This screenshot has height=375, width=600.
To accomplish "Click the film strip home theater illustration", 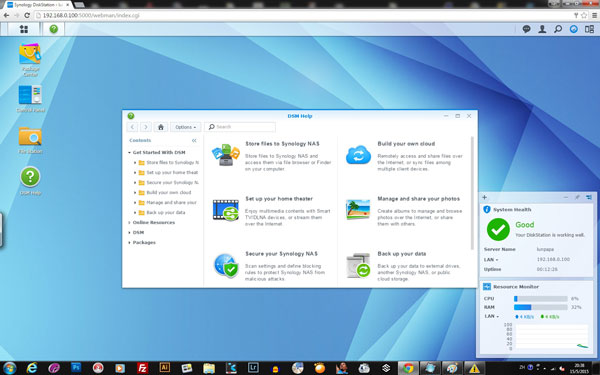I will 226,210.
